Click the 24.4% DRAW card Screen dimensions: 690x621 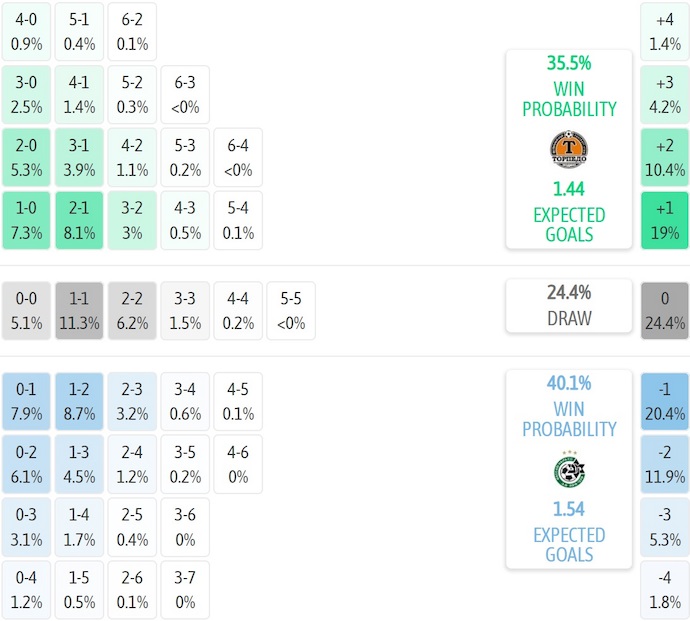click(x=569, y=306)
